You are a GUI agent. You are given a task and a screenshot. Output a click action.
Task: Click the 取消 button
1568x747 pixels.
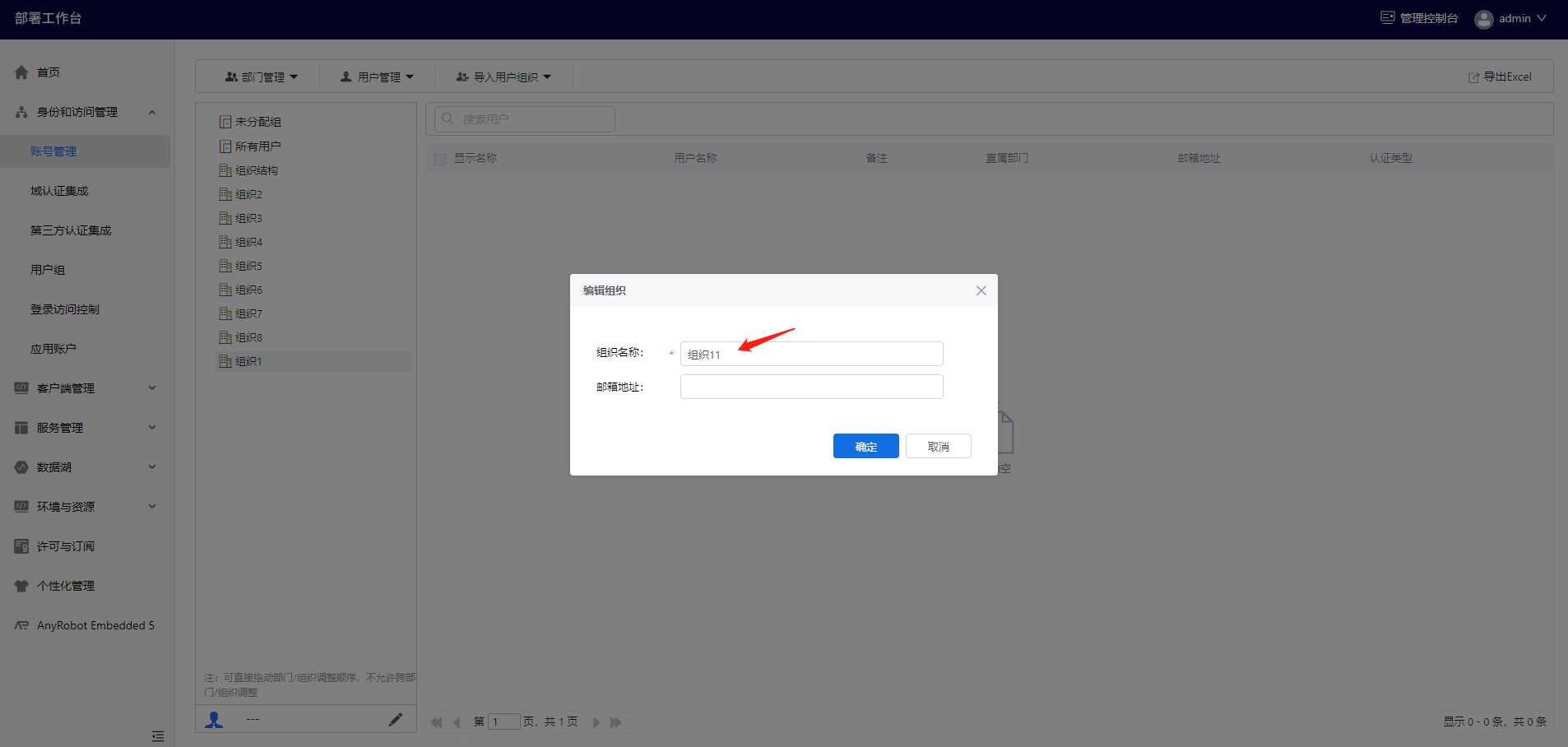(938, 446)
